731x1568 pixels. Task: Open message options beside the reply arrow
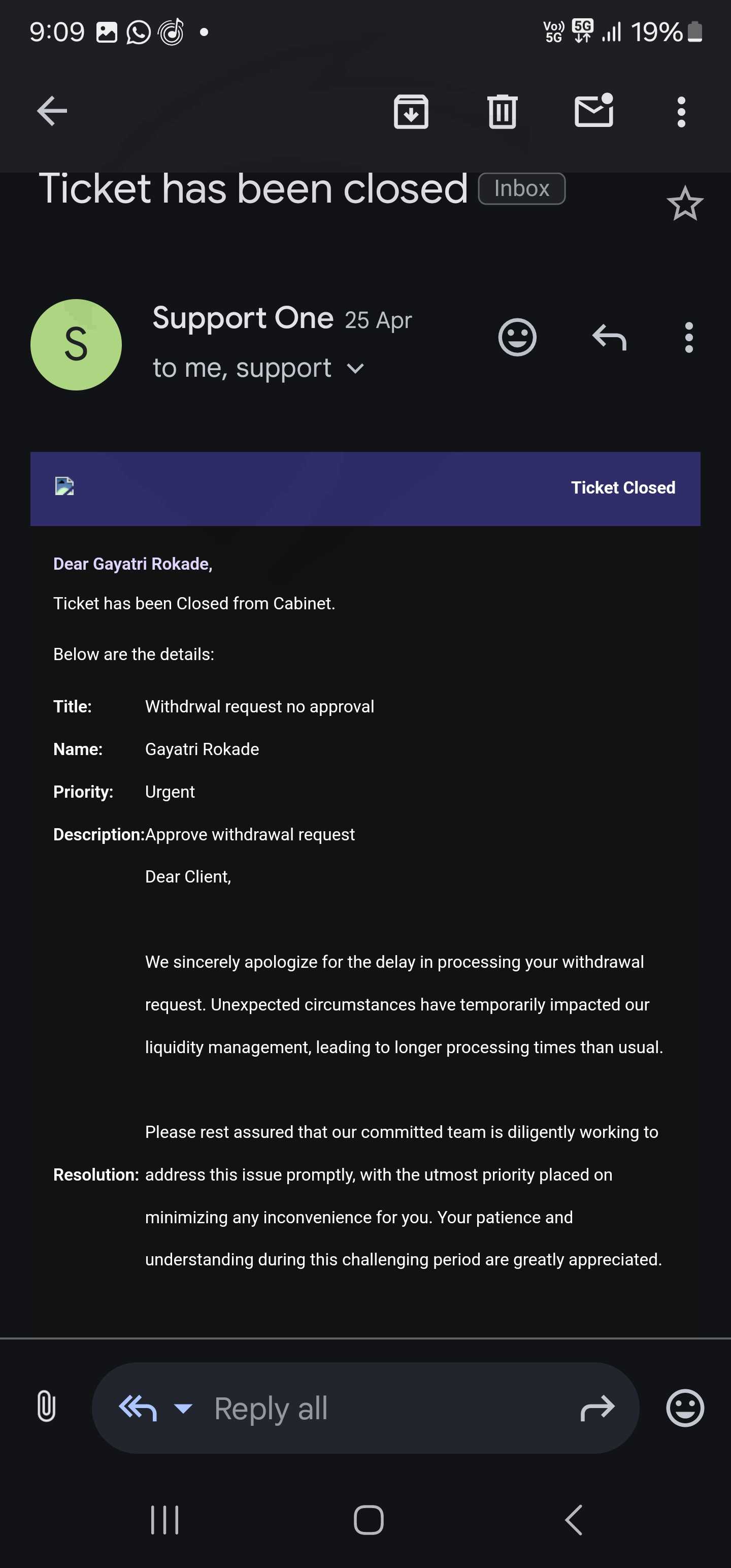click(688, 337)
